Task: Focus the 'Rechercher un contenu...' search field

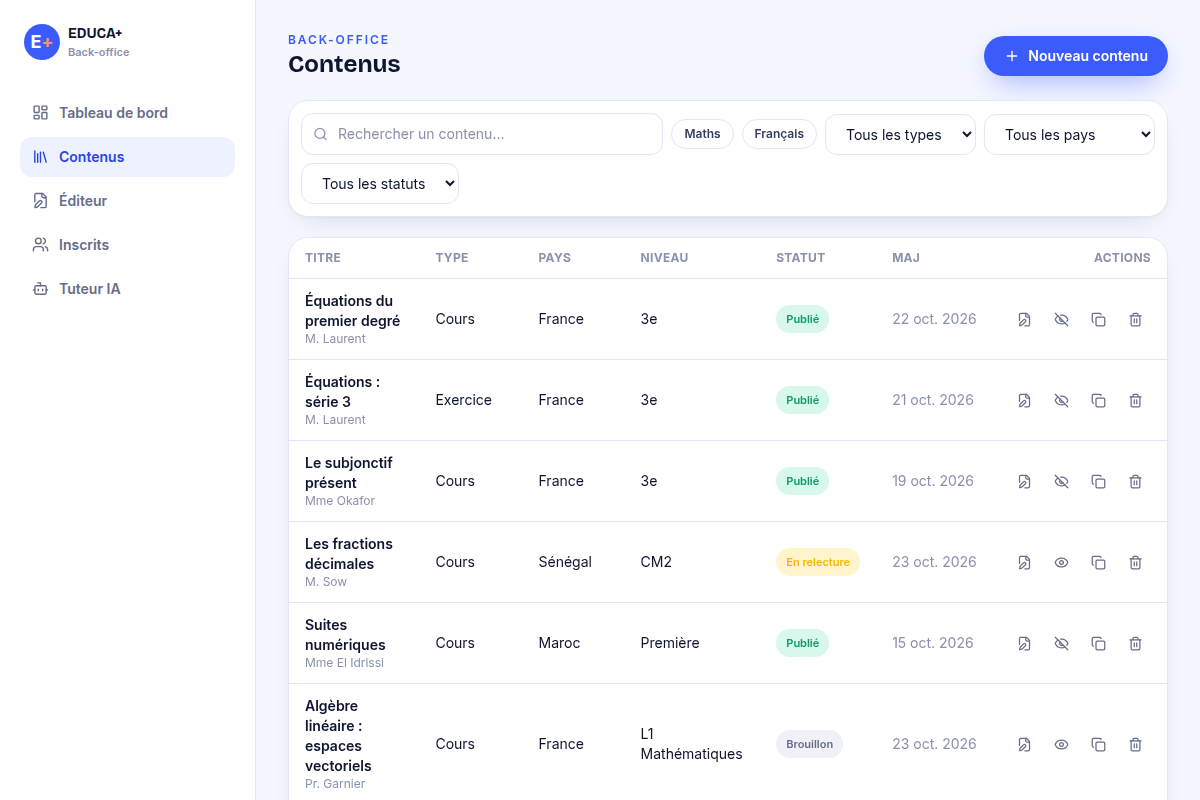Action: click(482, 134)
